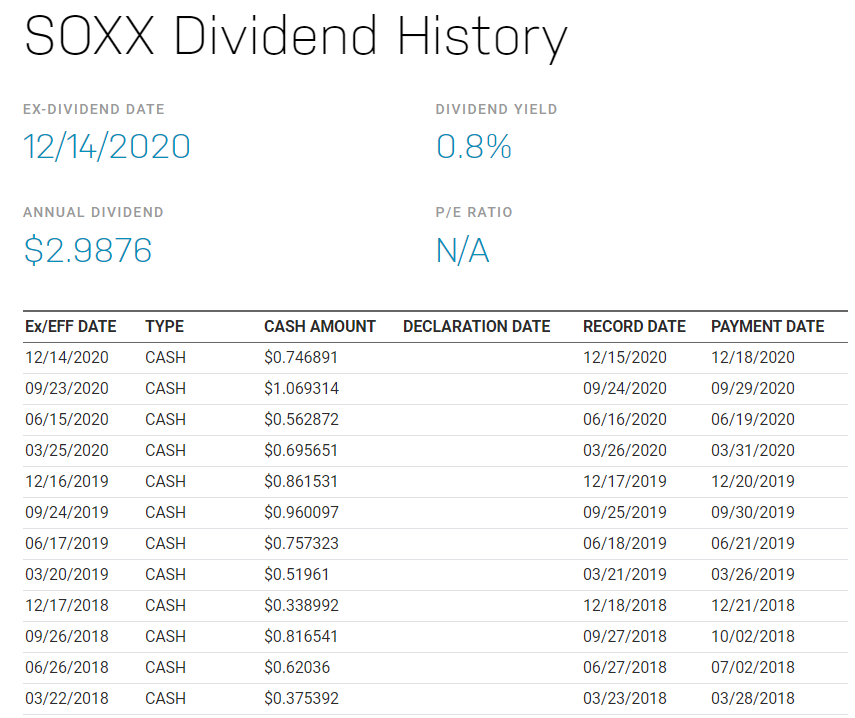Click CASH type in the 09/23/2020 row

(166, 388)
